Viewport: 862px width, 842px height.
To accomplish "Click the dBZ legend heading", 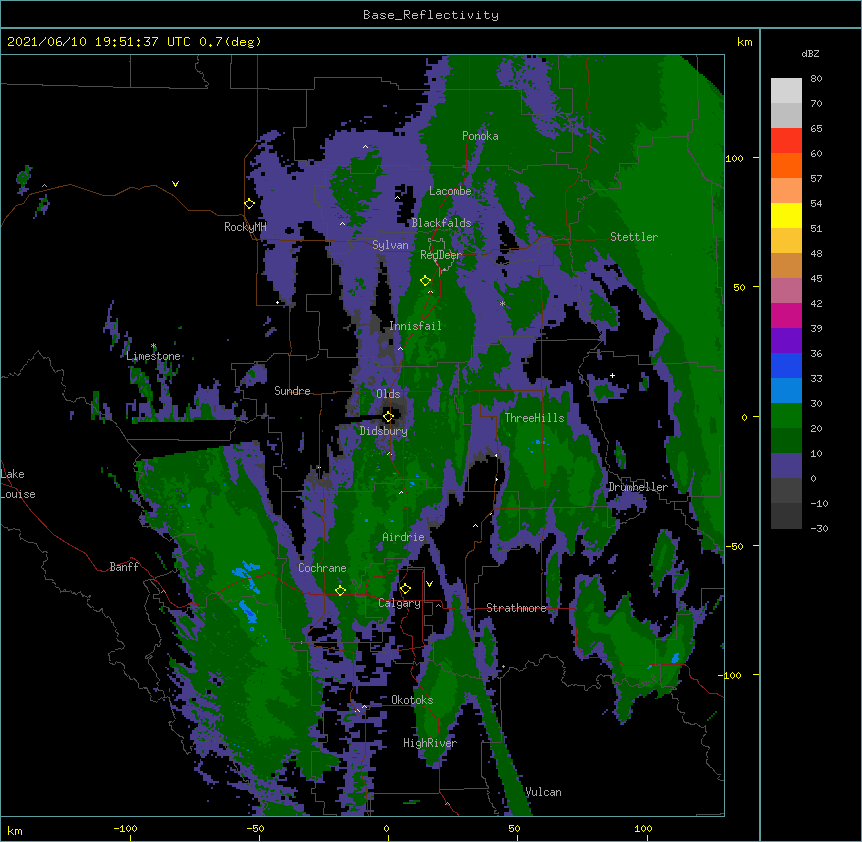I will coord(810,53).
